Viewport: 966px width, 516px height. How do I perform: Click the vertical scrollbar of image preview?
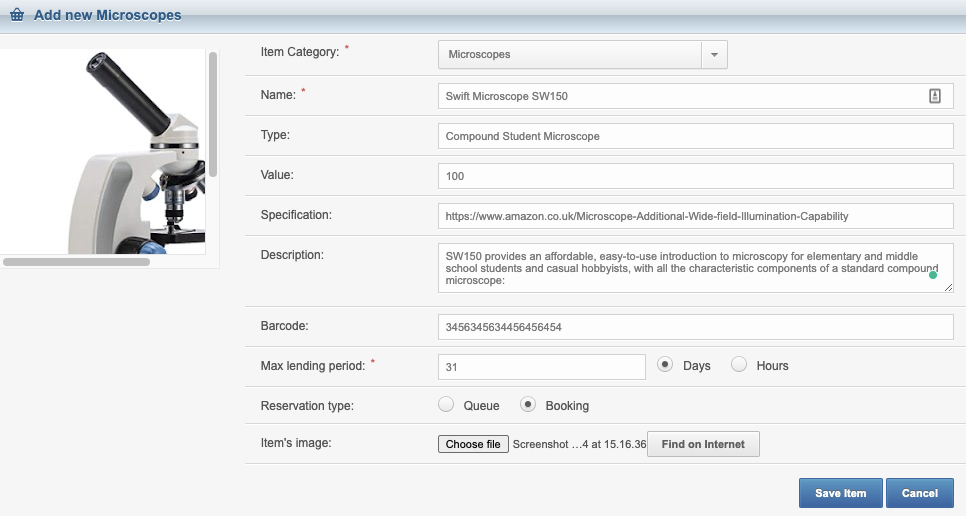coord(213,115)
